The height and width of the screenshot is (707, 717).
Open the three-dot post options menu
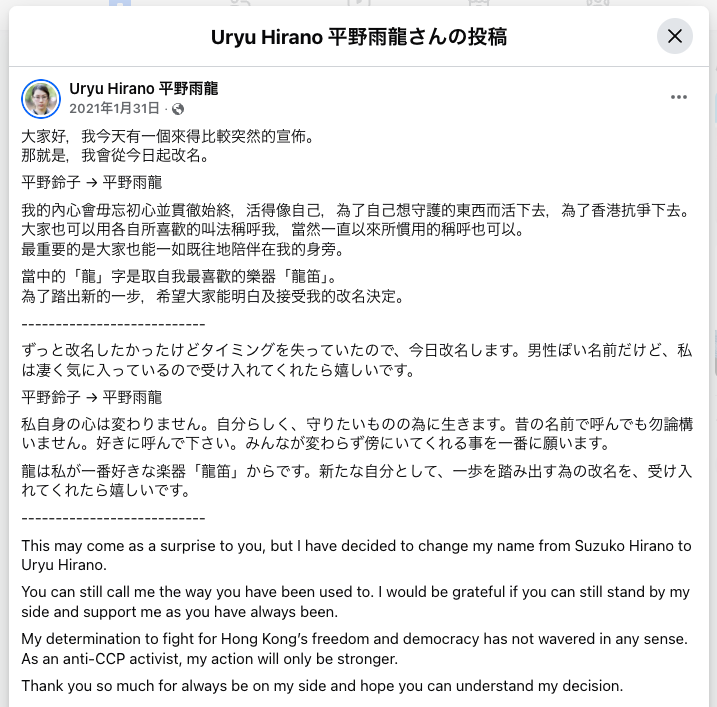tap(679, 97)
